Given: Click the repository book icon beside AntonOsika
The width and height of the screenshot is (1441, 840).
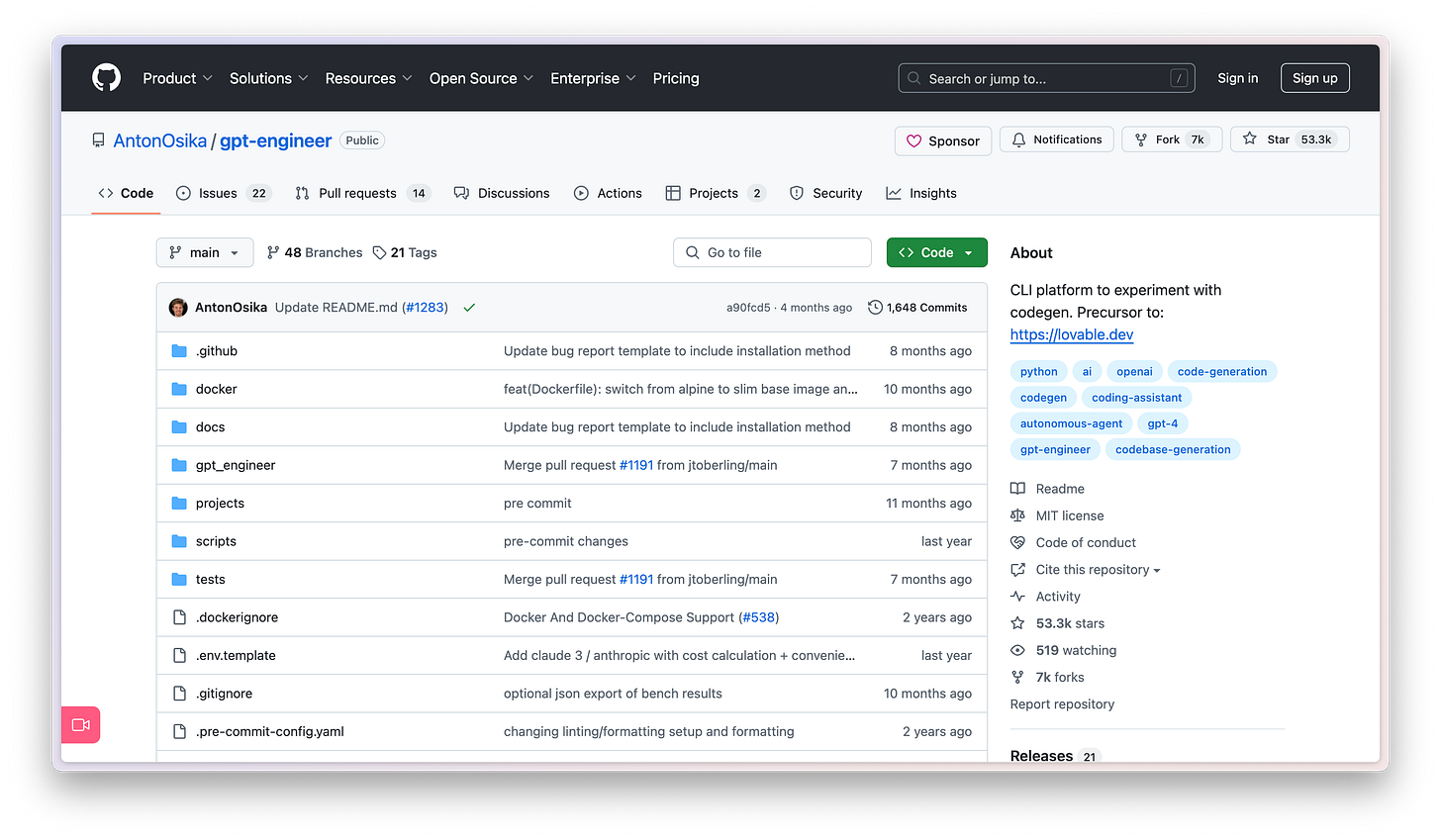Looking at the screenshot, I should pos(98,140).
